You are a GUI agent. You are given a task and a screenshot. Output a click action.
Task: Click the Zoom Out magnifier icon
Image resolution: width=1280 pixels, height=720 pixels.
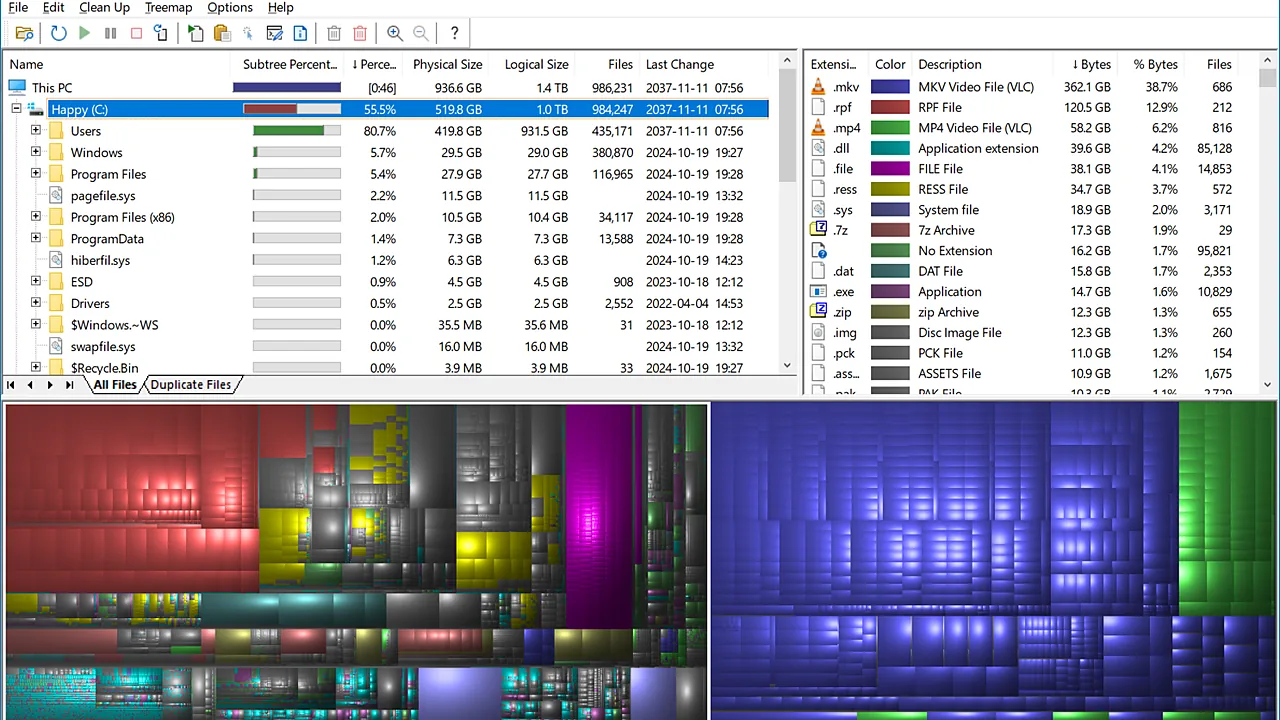tap(421, 33)
